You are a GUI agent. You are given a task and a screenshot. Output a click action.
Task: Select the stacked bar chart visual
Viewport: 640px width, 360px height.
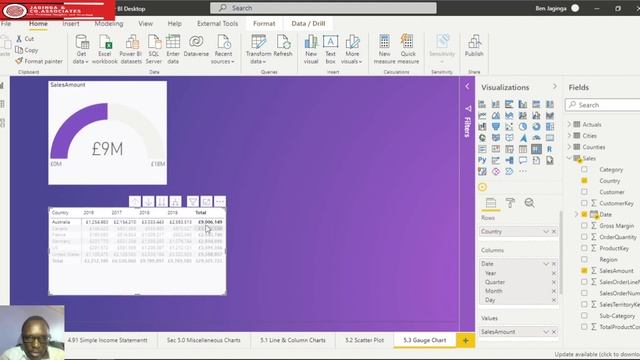[x=482, y=104]
